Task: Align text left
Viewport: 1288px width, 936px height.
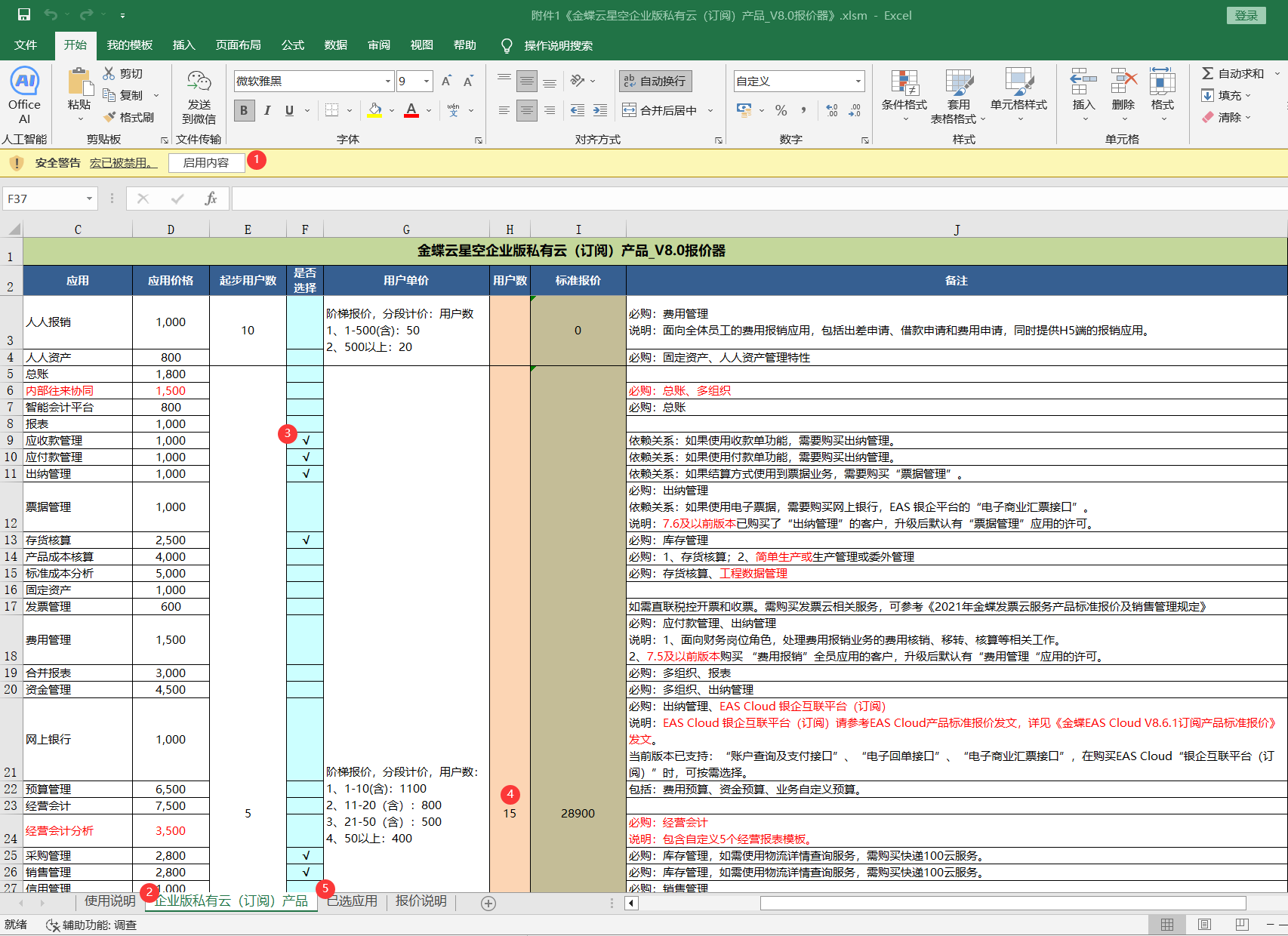Action: tap(504, 111)
